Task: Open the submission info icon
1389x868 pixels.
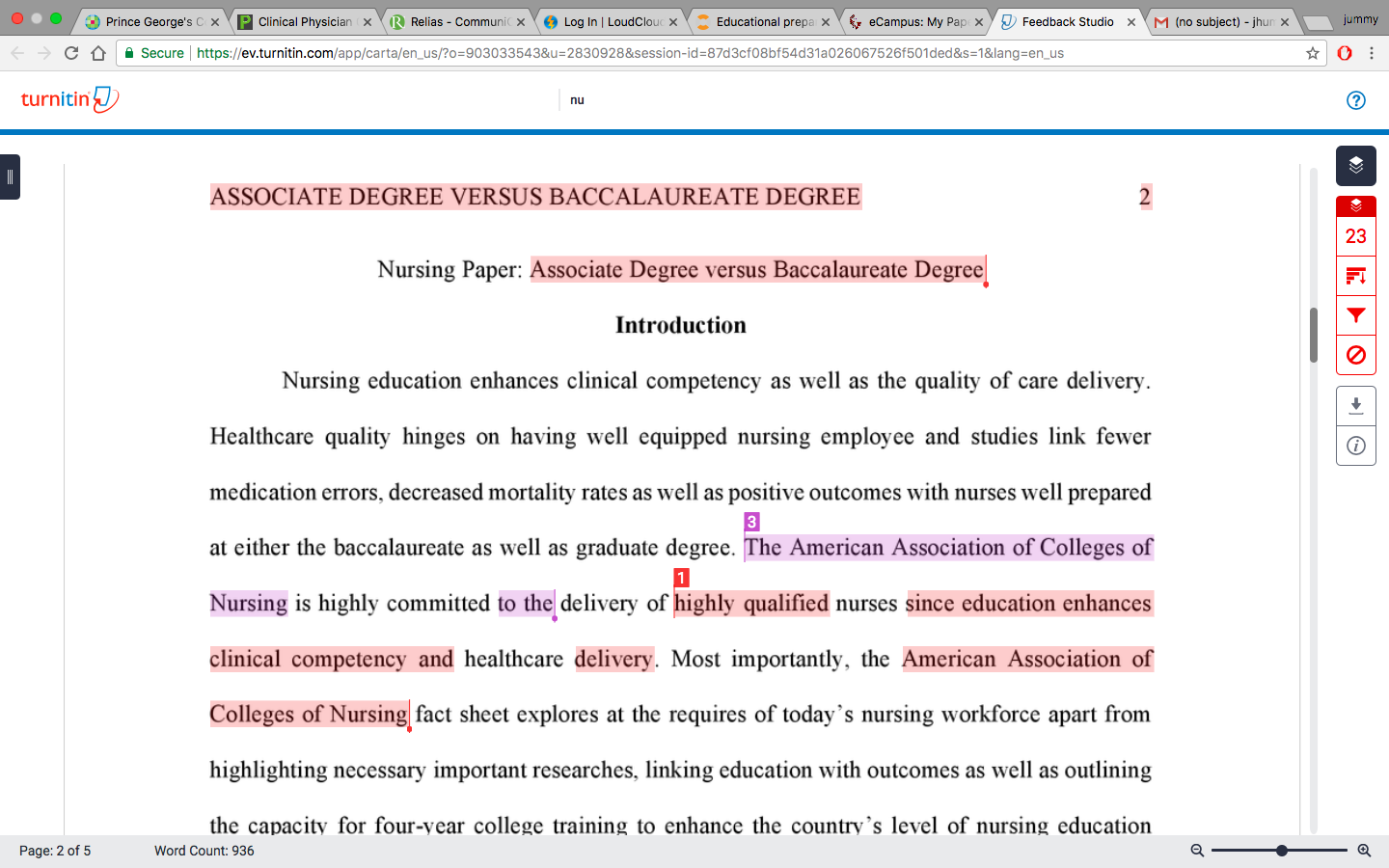Action: (x=1355, y=446)
